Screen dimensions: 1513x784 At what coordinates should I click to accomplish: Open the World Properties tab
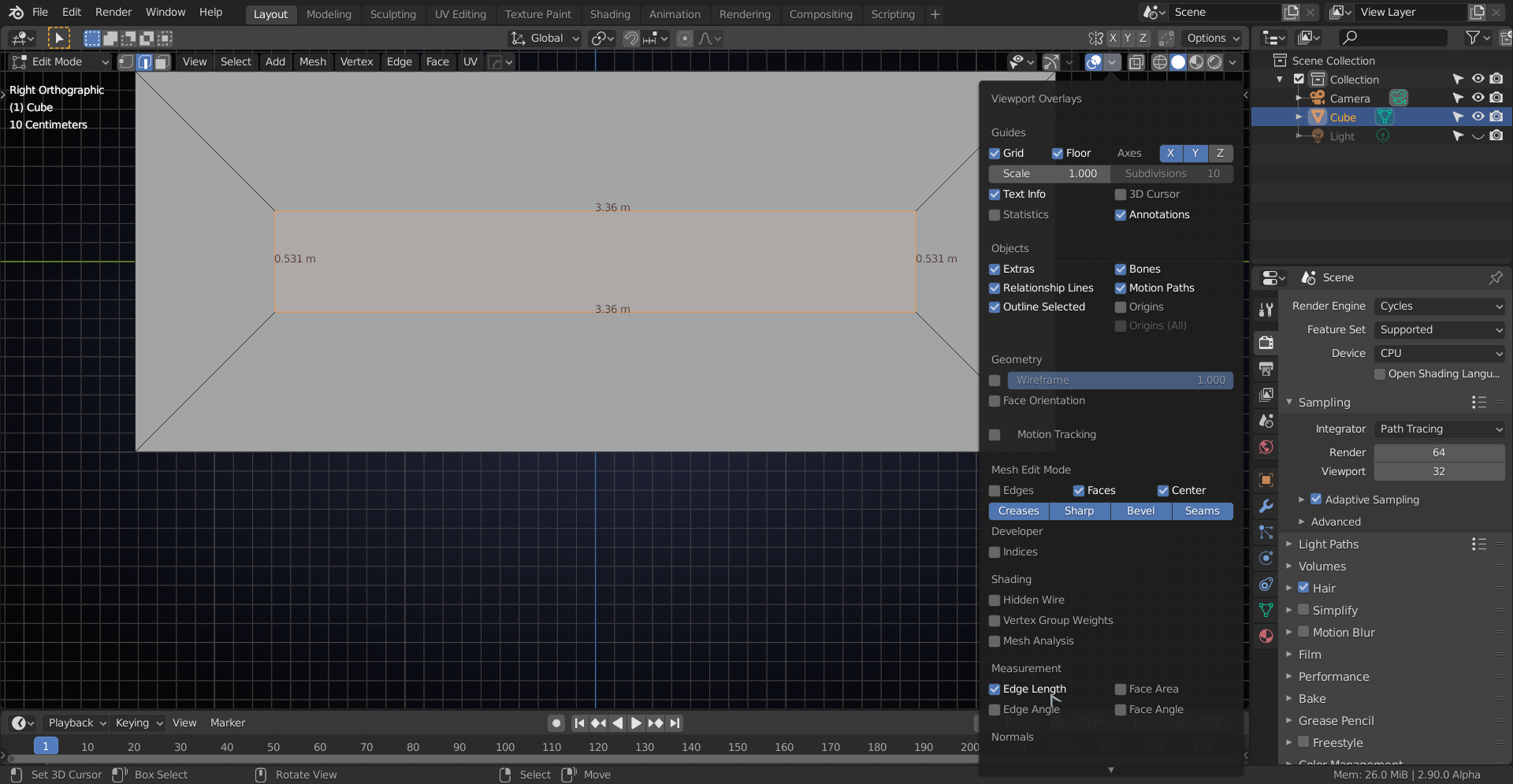pos(1266,447)
